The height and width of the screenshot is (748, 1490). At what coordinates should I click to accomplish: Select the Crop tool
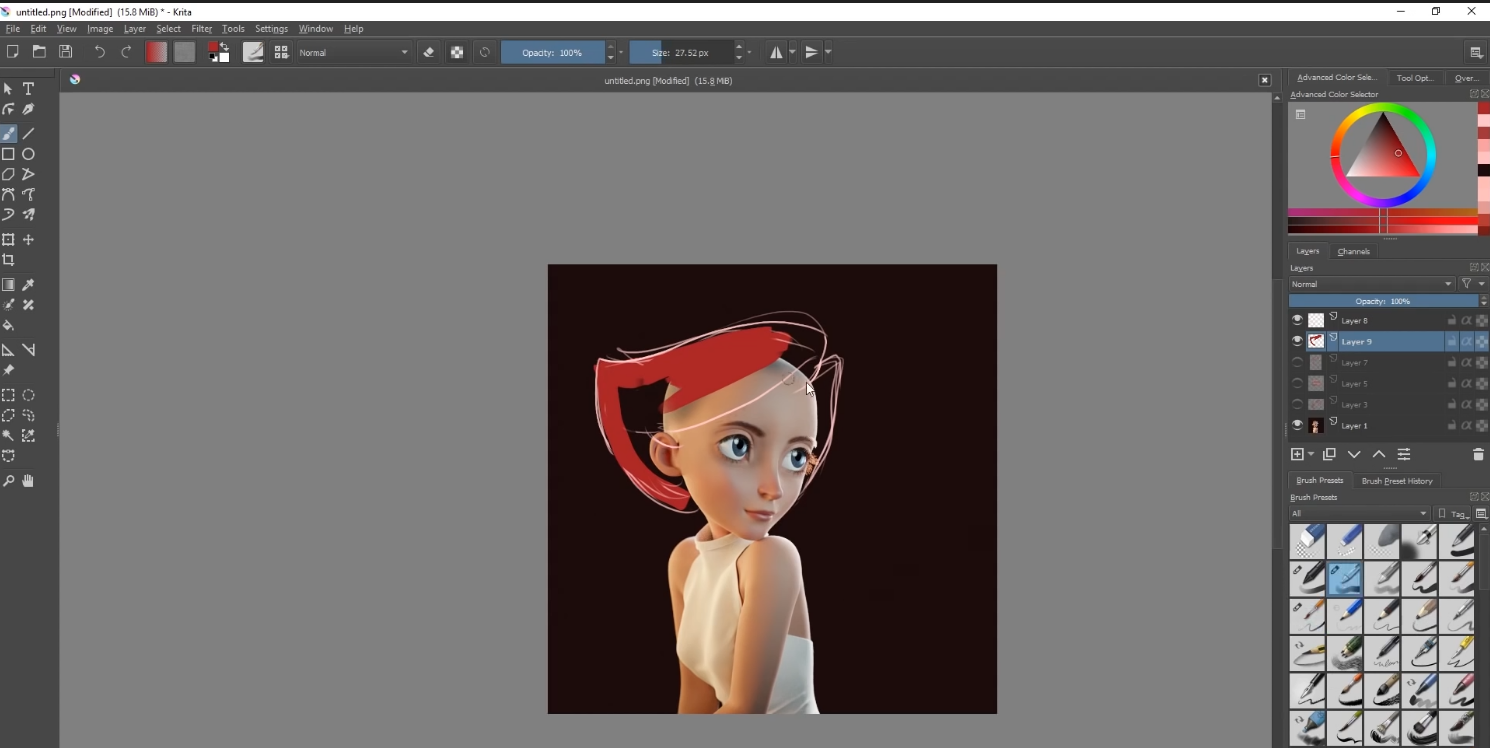click(8, 260)
